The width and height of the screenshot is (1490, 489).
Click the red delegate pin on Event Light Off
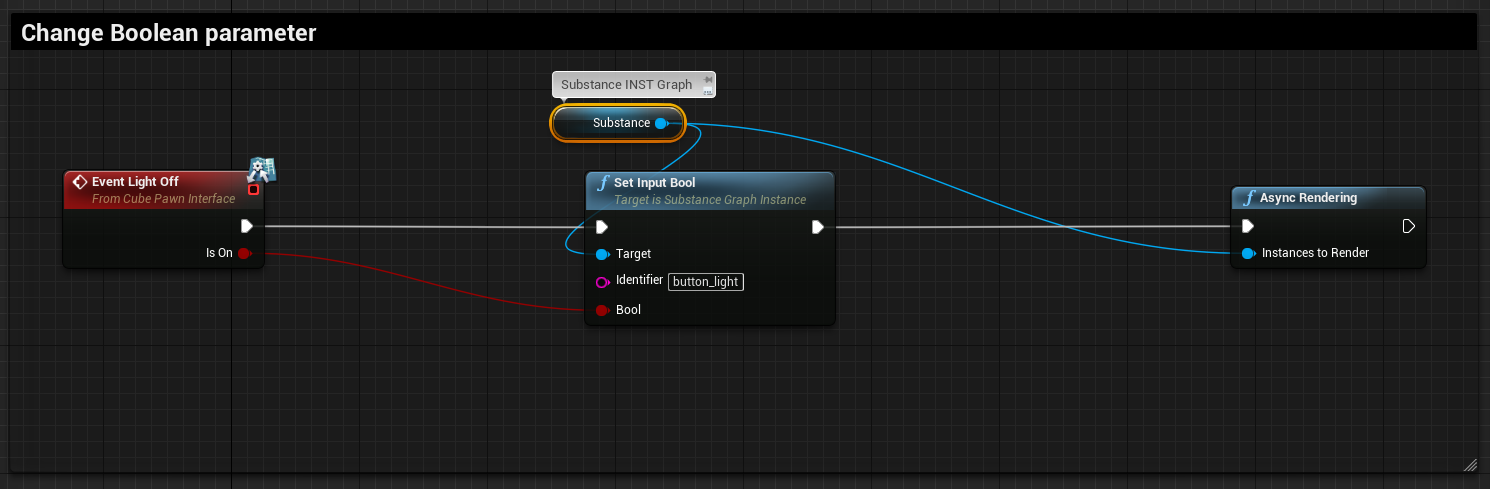253,189
